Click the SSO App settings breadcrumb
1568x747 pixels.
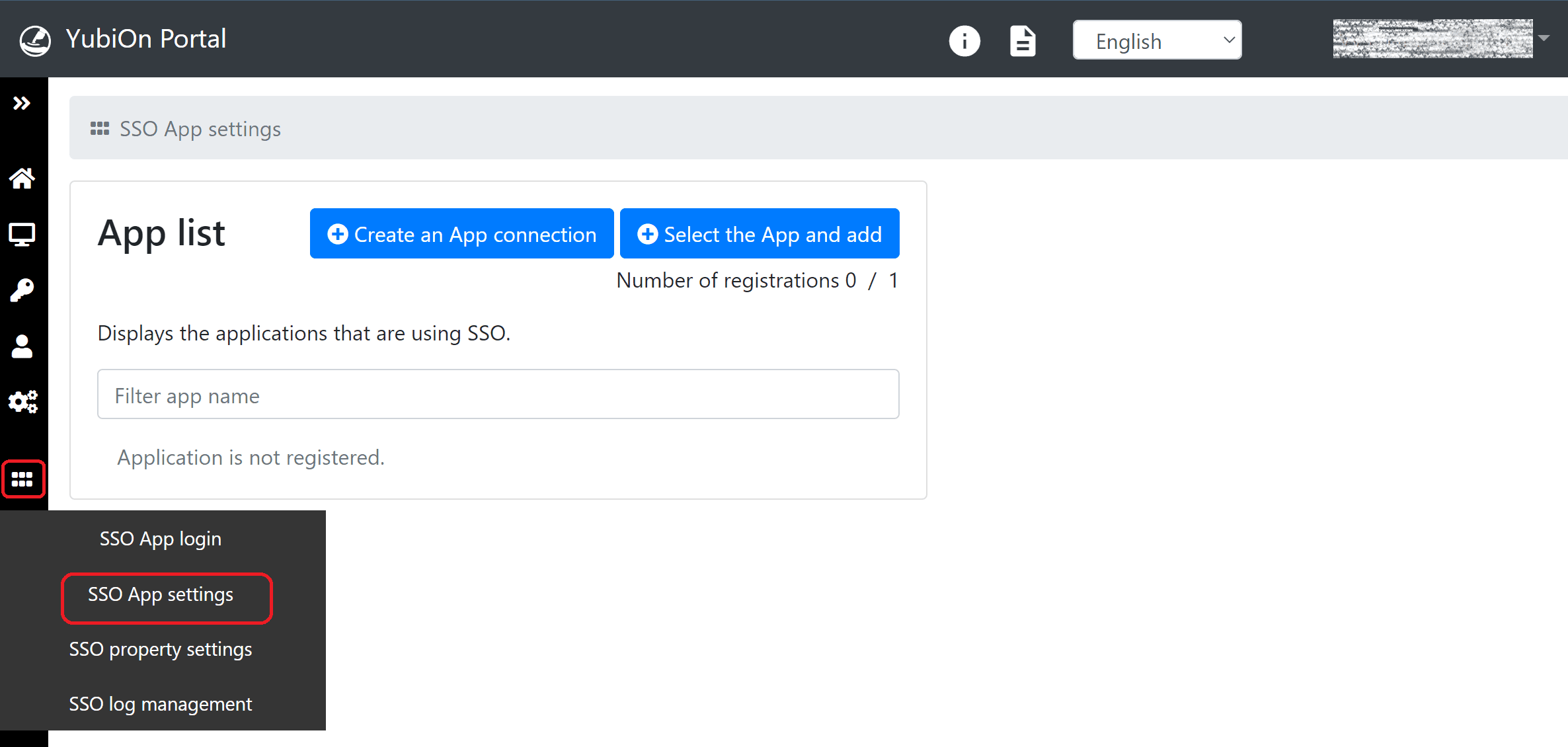click(200, 129)
